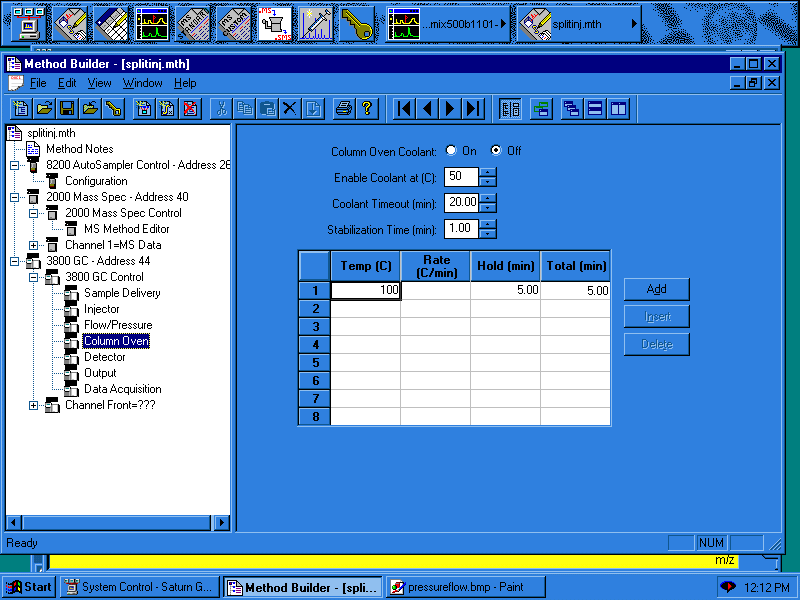
Task: Select the Hold (min) cell in row 1
Action: (505, 290)
